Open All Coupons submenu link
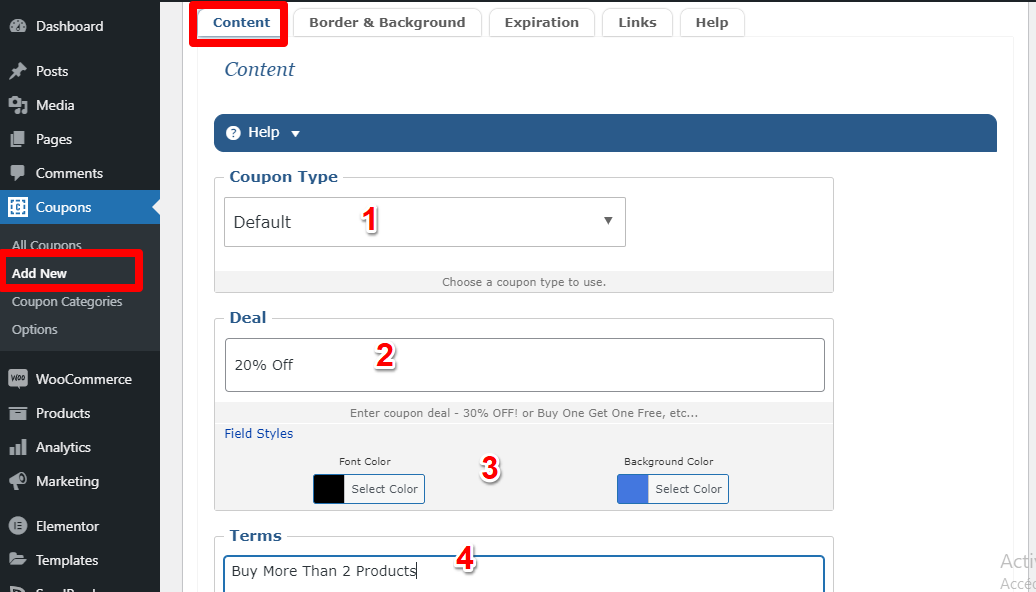 (46, 245)
